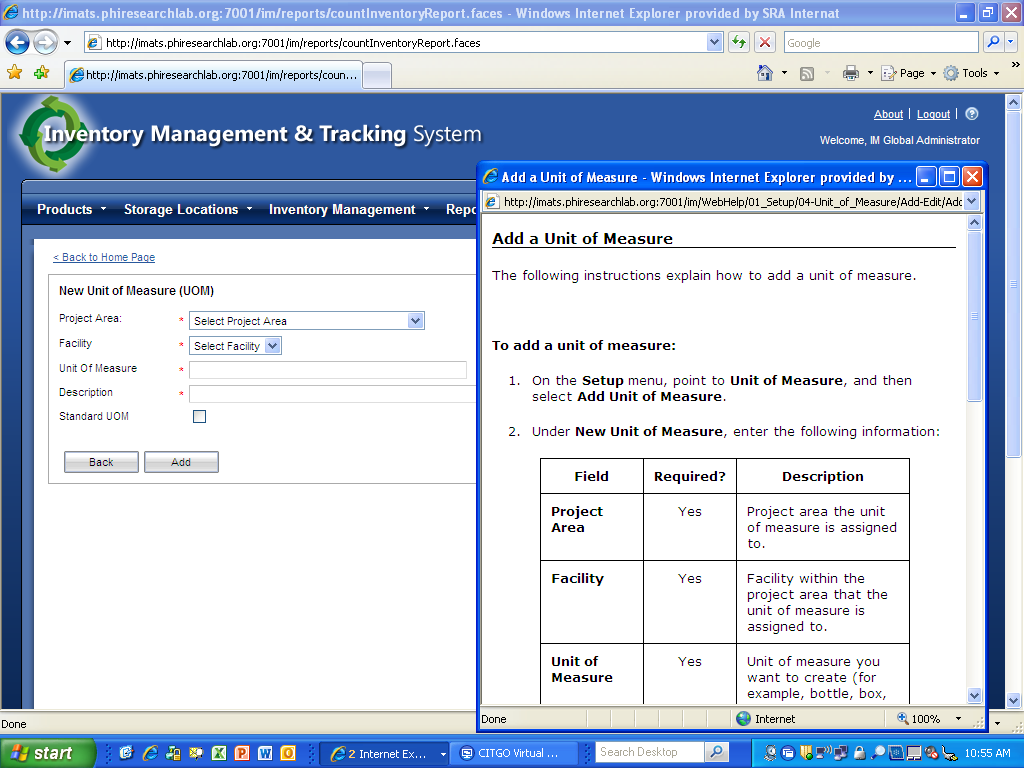Click the help window scroll up arrow

[974, 223]
